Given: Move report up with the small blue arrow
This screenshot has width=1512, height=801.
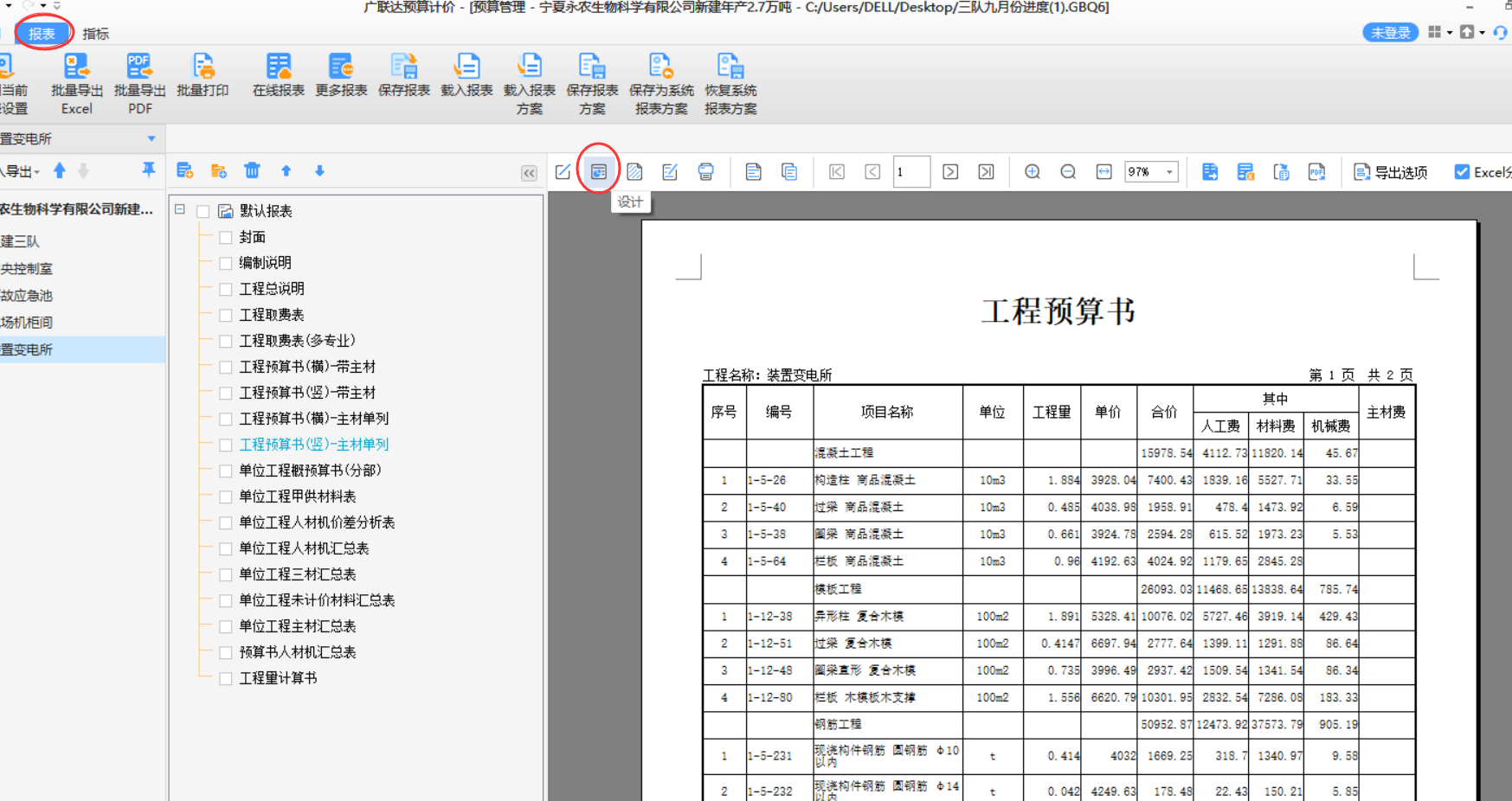Looking at the screenshot, I should (x=286, y=170).
